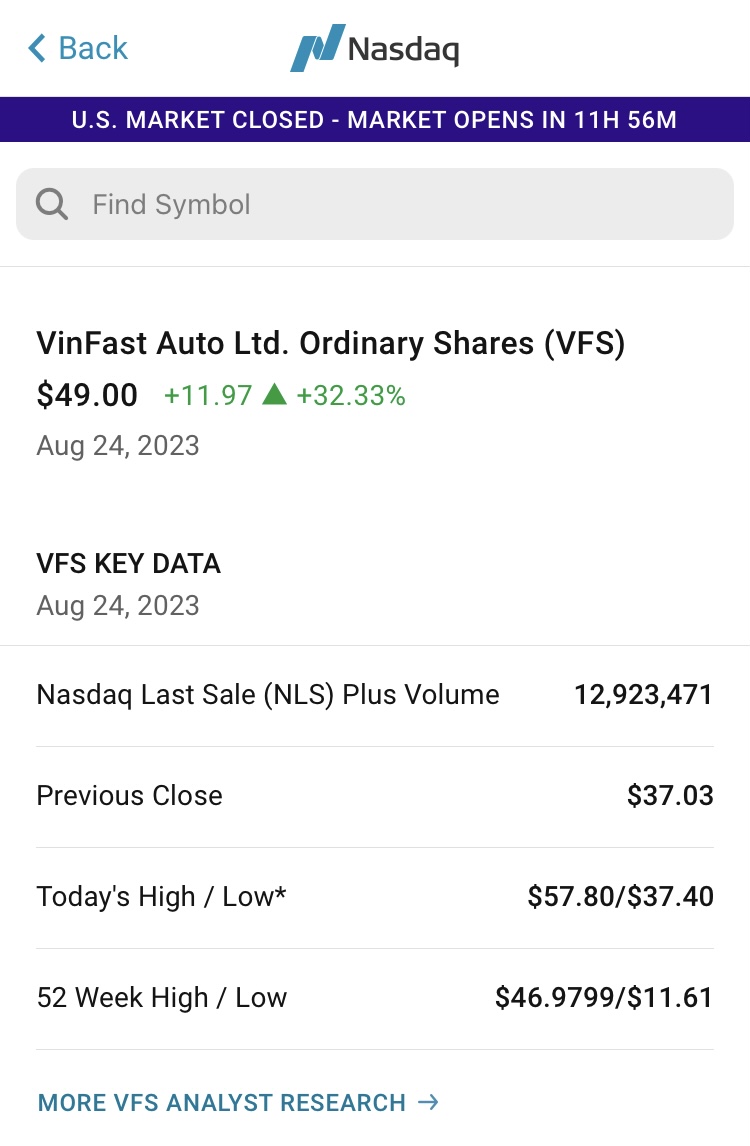The image size is (750, 1146).
Task: Tap the $49.00 share price
Action: [x=87, y=395]
